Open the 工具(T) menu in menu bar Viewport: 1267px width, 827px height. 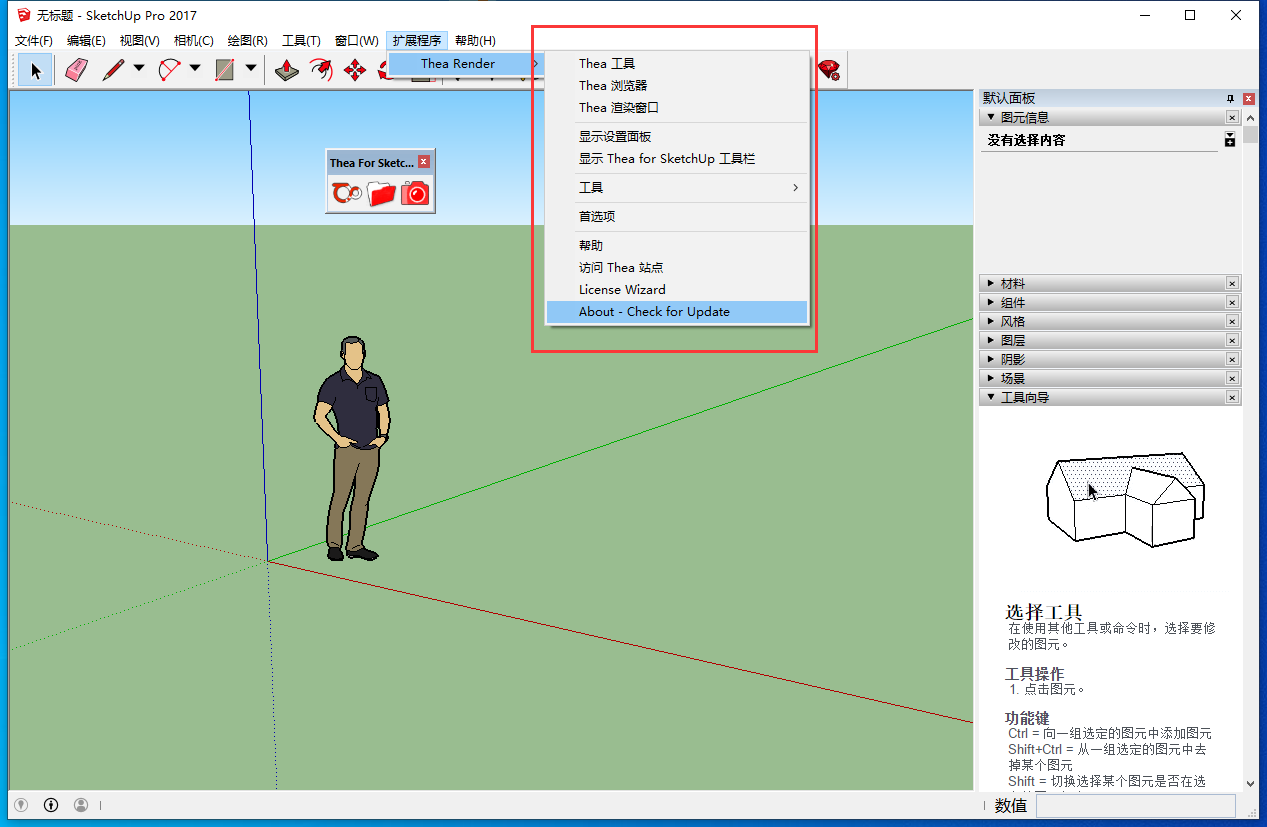click(x=301, y=41)
